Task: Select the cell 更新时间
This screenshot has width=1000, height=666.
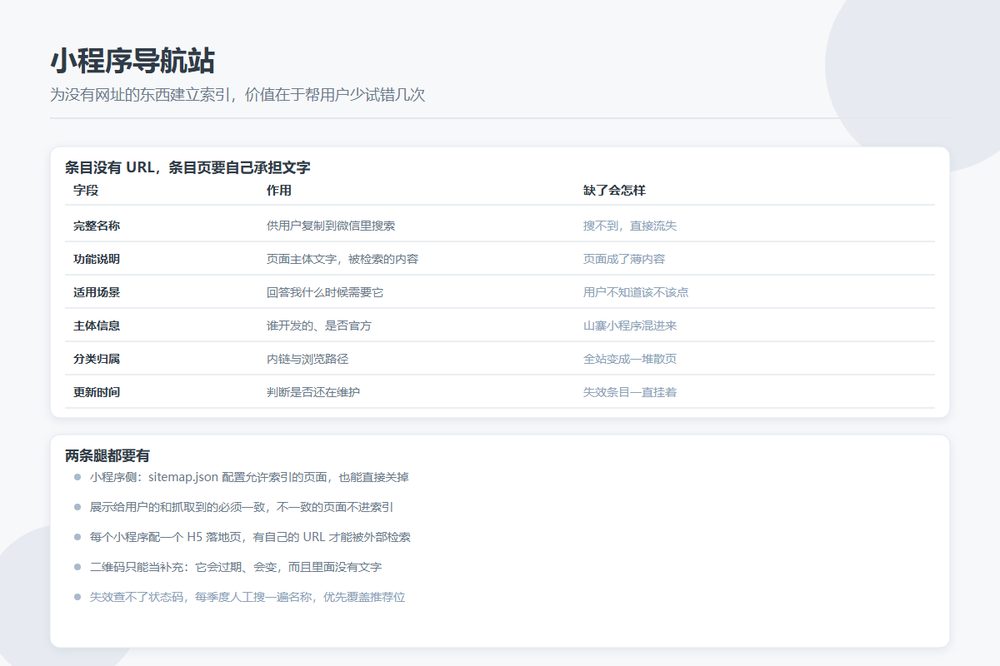Action: pos(96,392)
